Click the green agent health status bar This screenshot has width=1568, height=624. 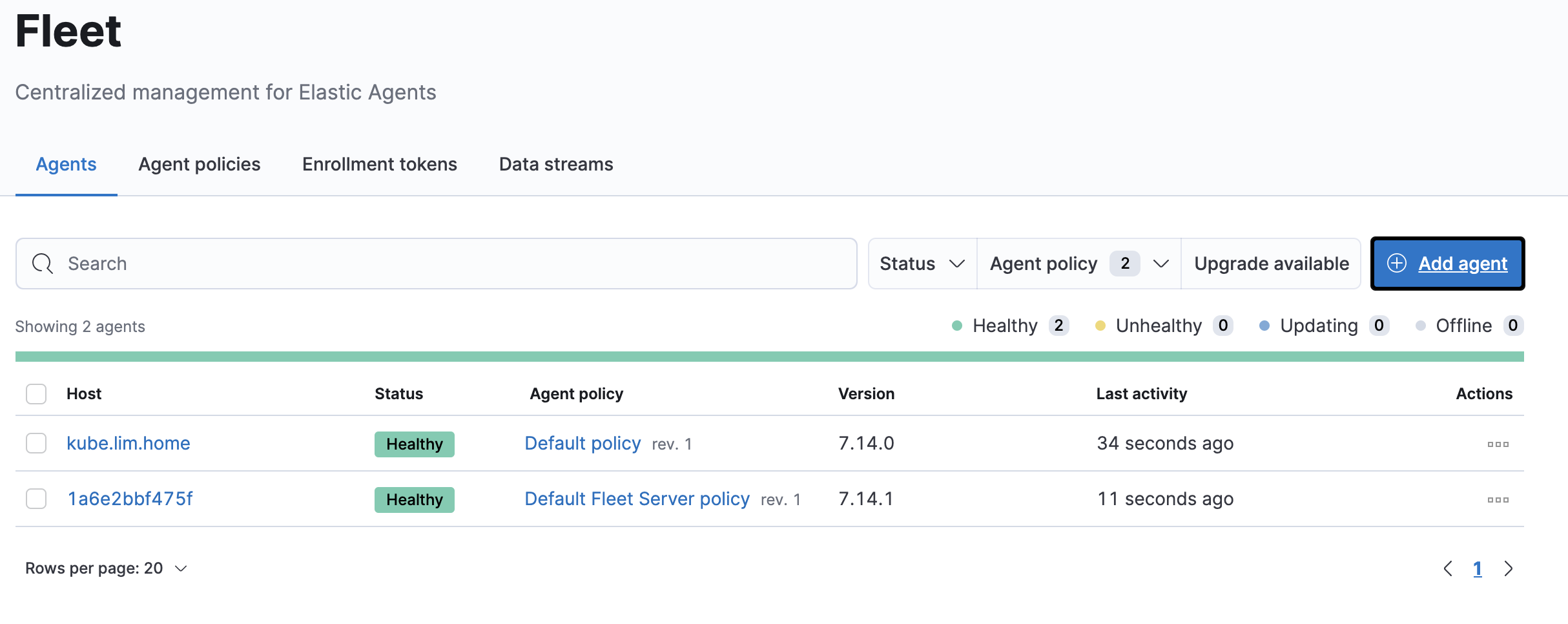769,357
